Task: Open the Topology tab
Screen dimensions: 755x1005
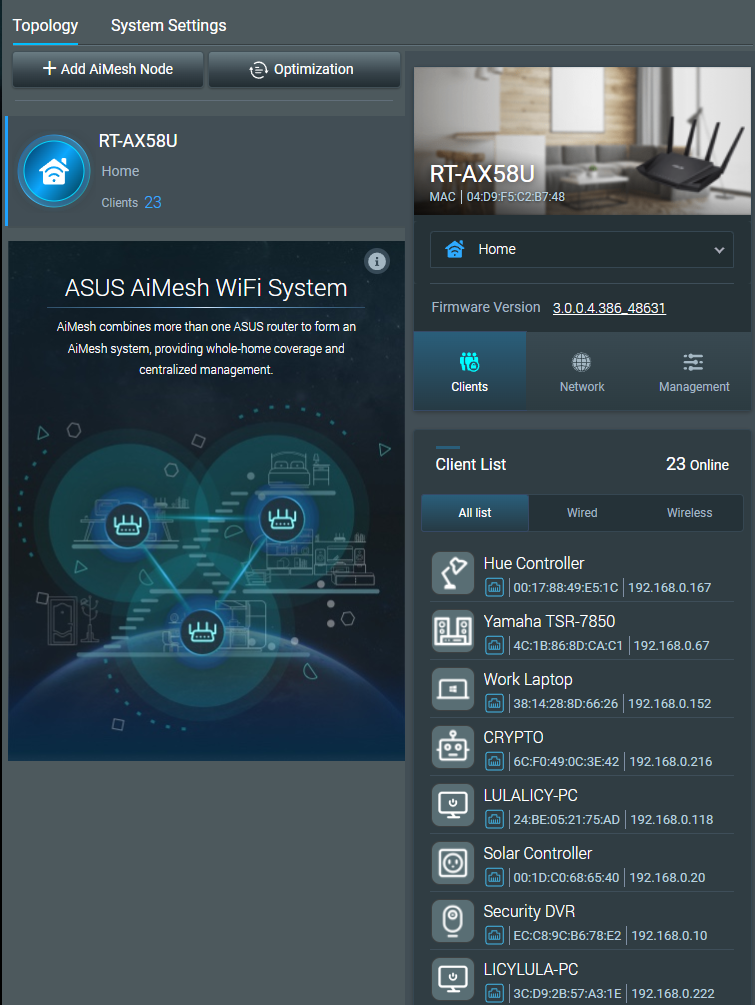Action: [45, 25]
